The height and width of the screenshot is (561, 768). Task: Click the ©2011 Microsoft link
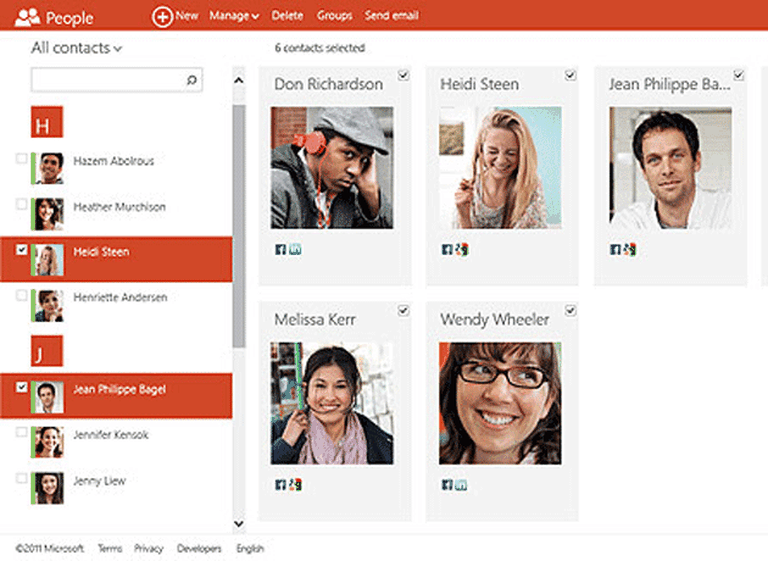pyautogui.click(x=49, y=548)
